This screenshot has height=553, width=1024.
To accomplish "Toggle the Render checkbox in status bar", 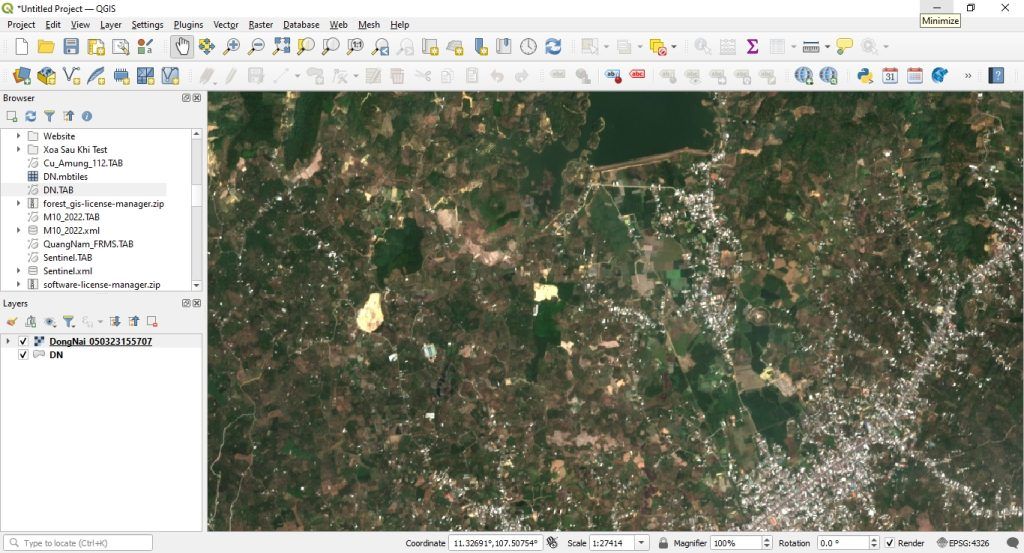I will [889, 543].
